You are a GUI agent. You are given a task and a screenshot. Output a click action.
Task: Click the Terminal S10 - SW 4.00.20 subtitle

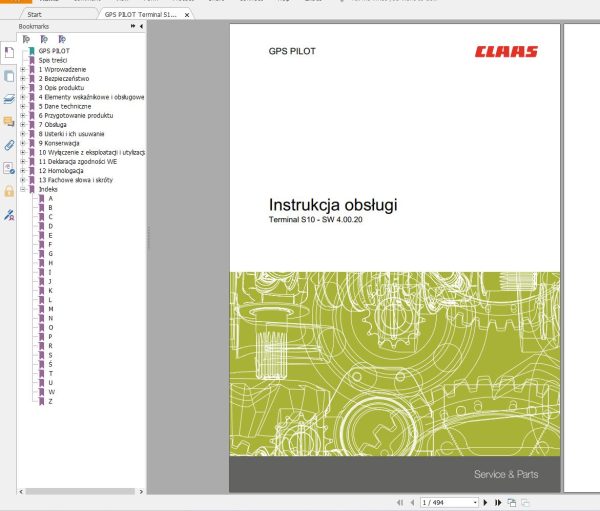click(315, 220)
